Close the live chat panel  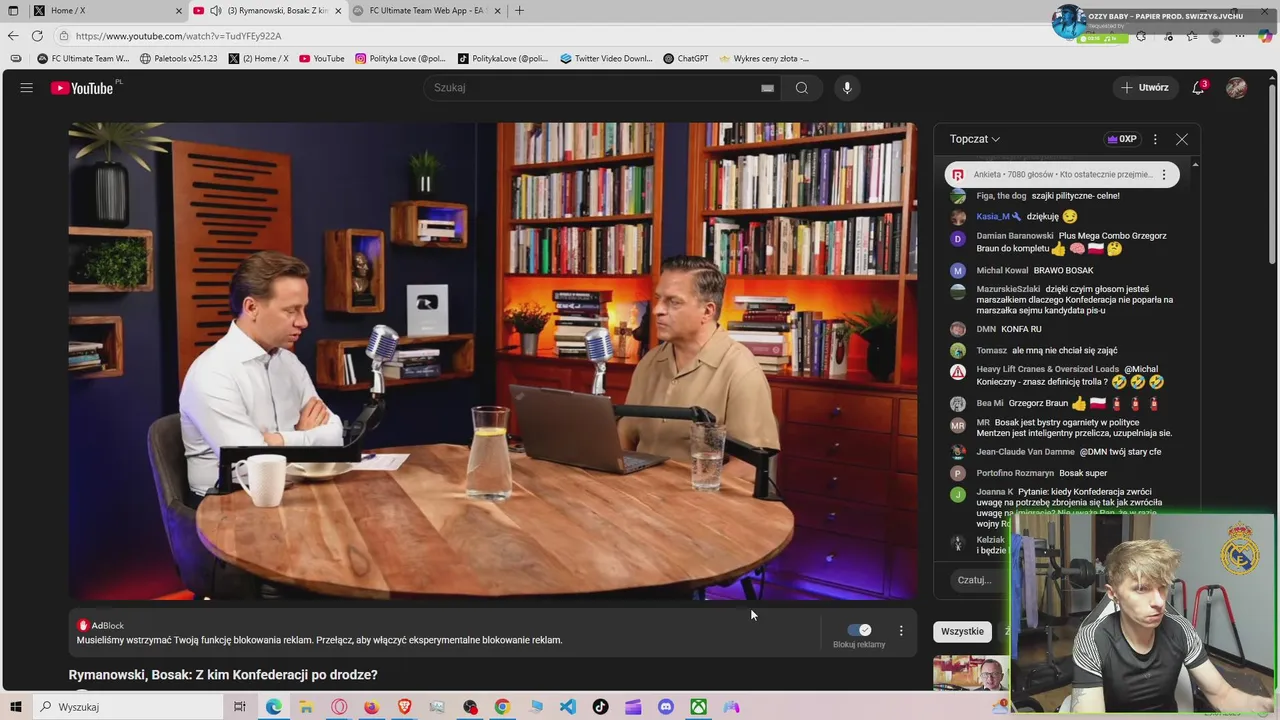pyautogui.click(x=1182, y=139)
